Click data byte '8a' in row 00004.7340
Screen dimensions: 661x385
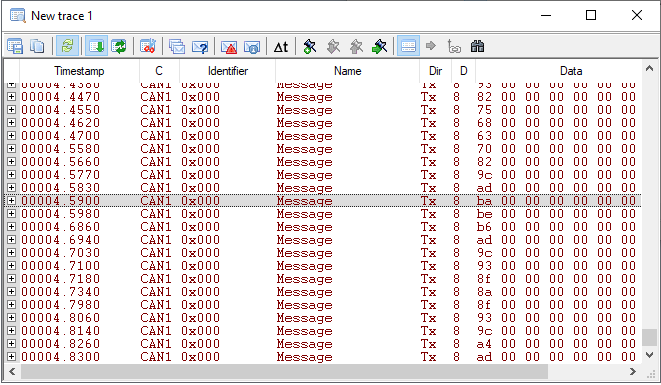point(484,292)
